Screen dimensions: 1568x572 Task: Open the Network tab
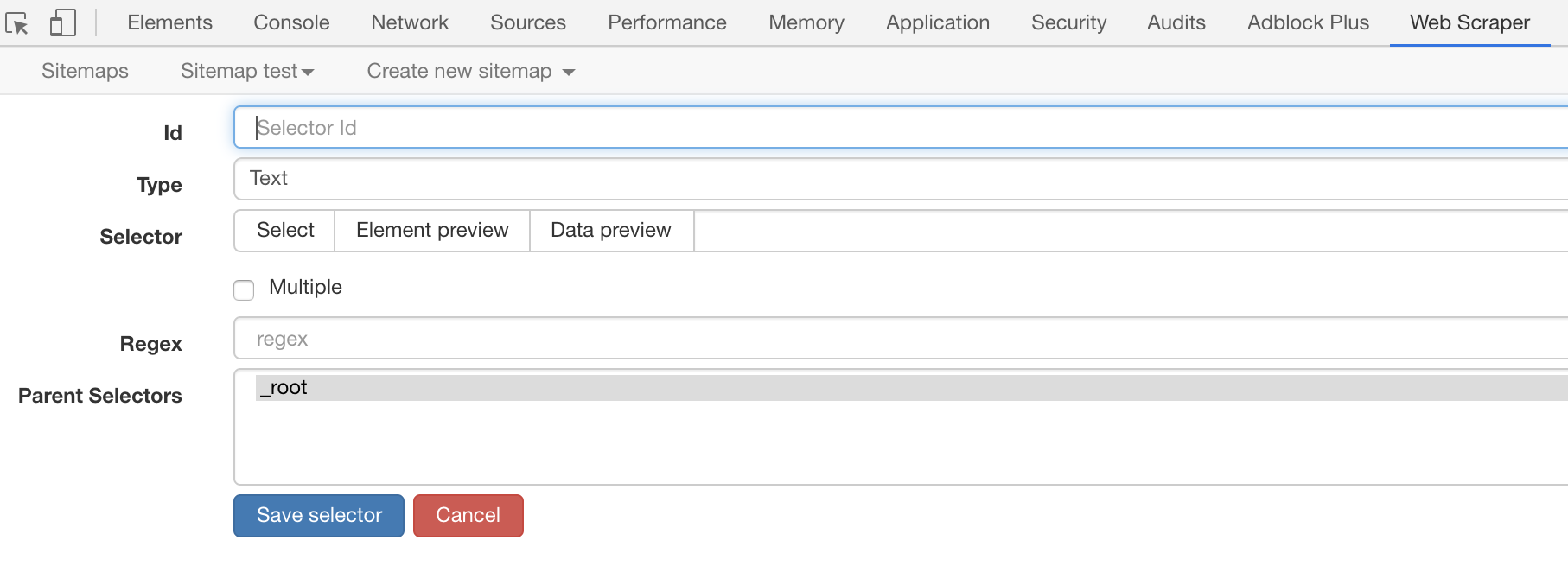pos(410,22)
